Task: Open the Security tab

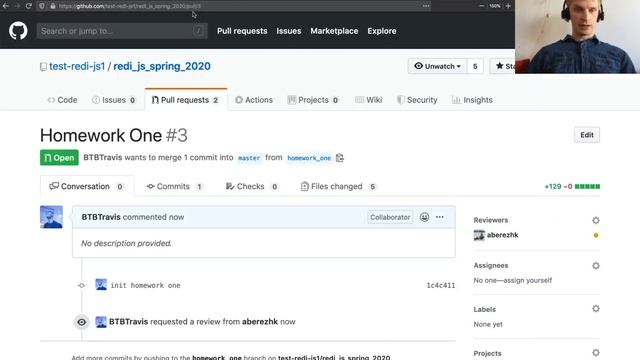Action: pos(417,100)
